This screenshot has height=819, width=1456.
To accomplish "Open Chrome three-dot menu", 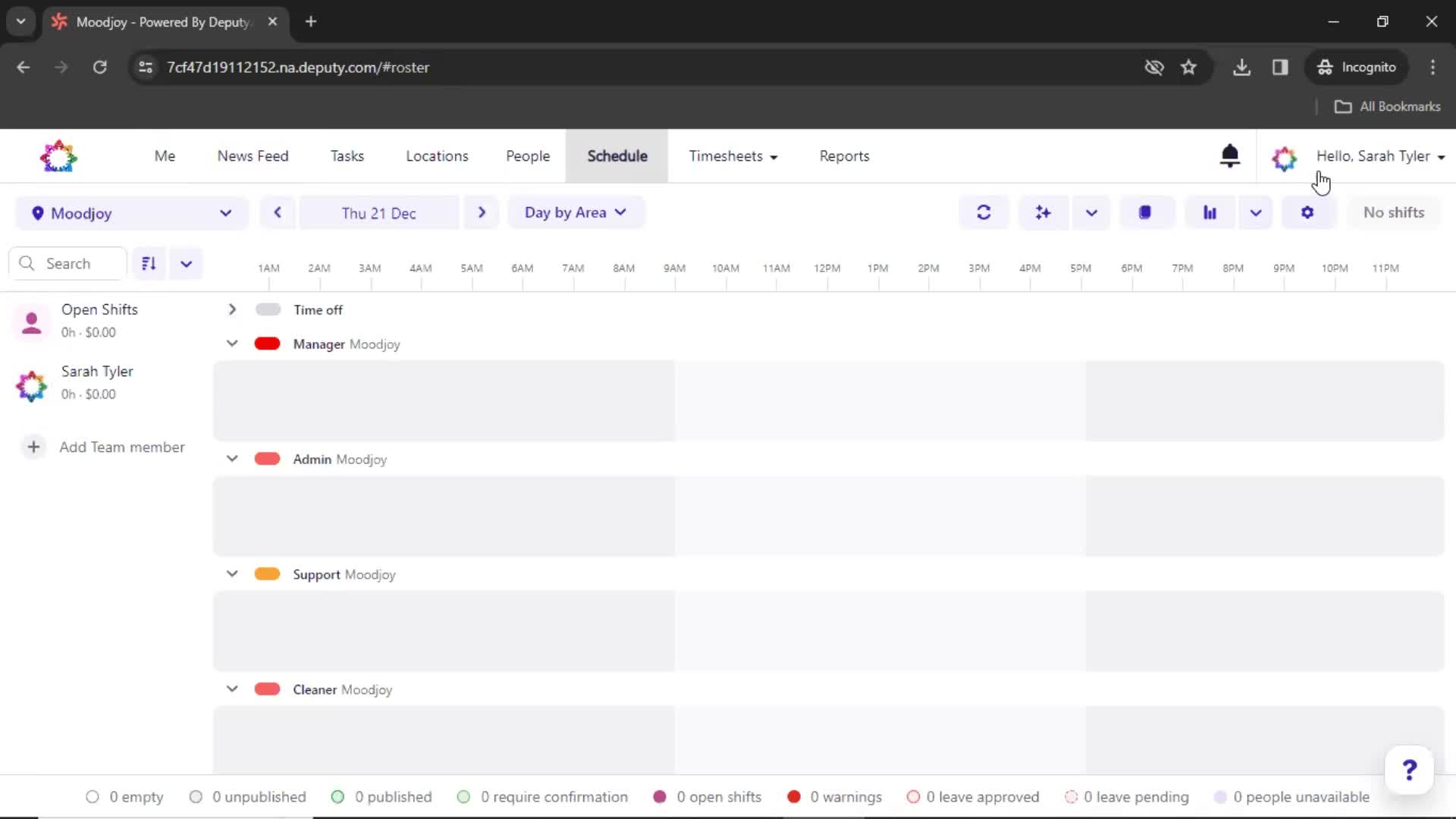I will click(1432, 67).
